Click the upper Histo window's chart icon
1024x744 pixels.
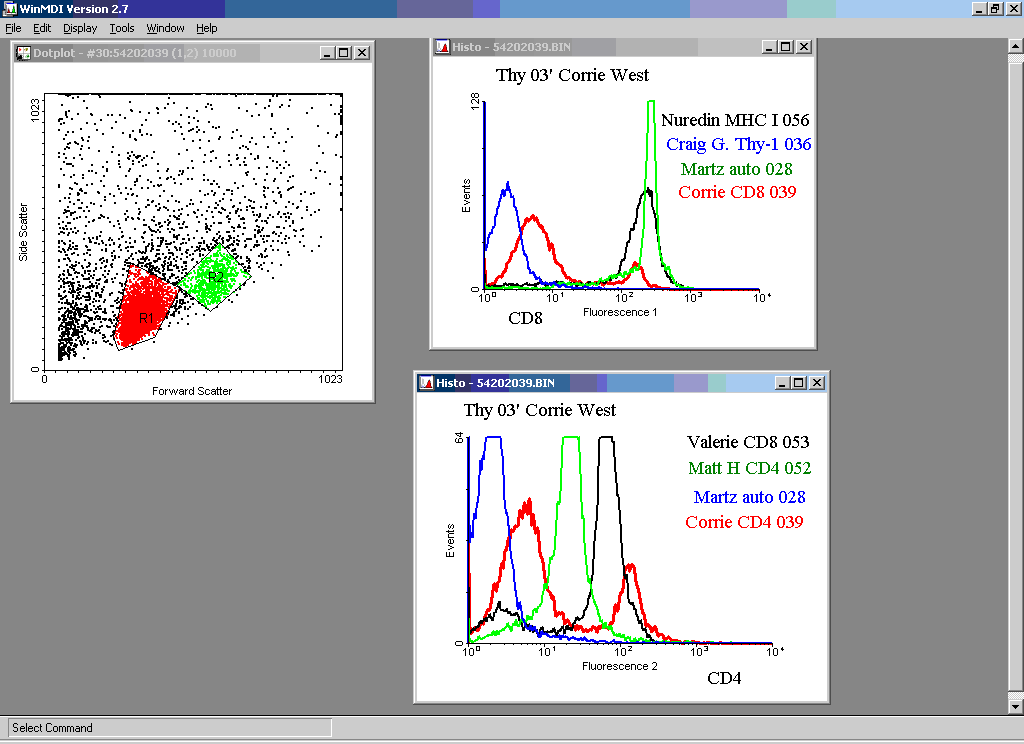[x=442, y=47]
